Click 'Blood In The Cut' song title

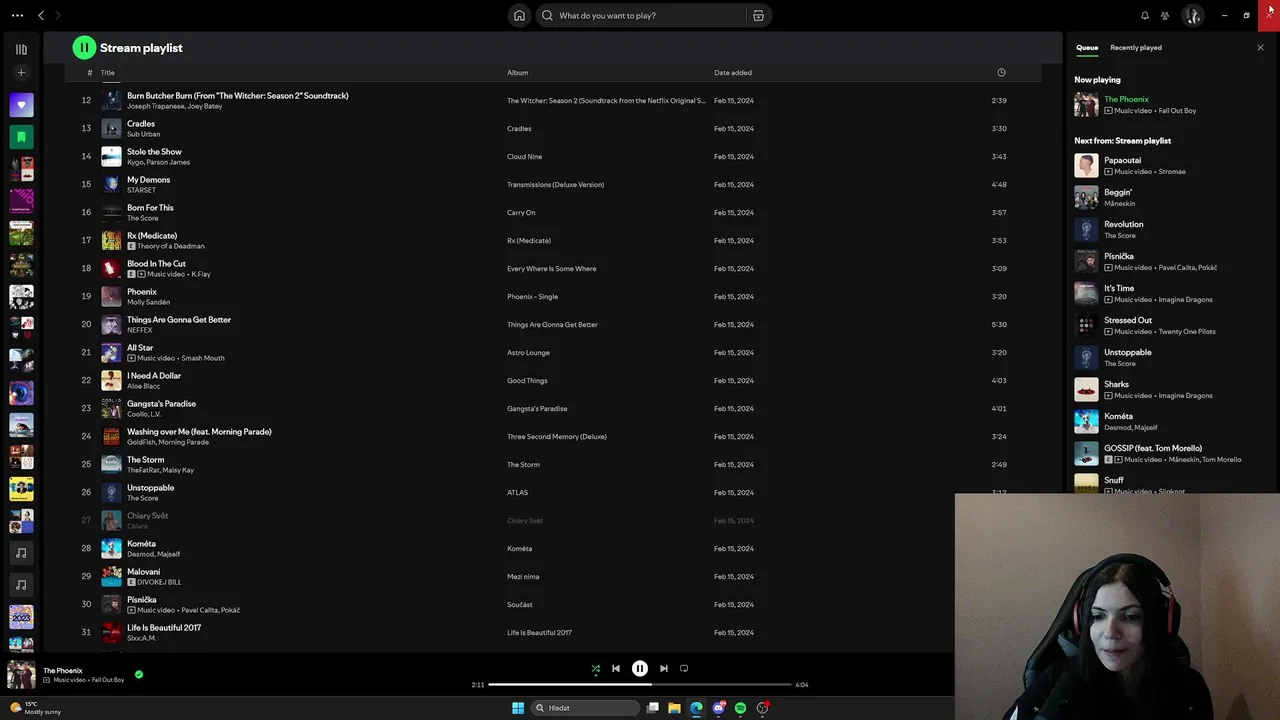pos(156,264)
